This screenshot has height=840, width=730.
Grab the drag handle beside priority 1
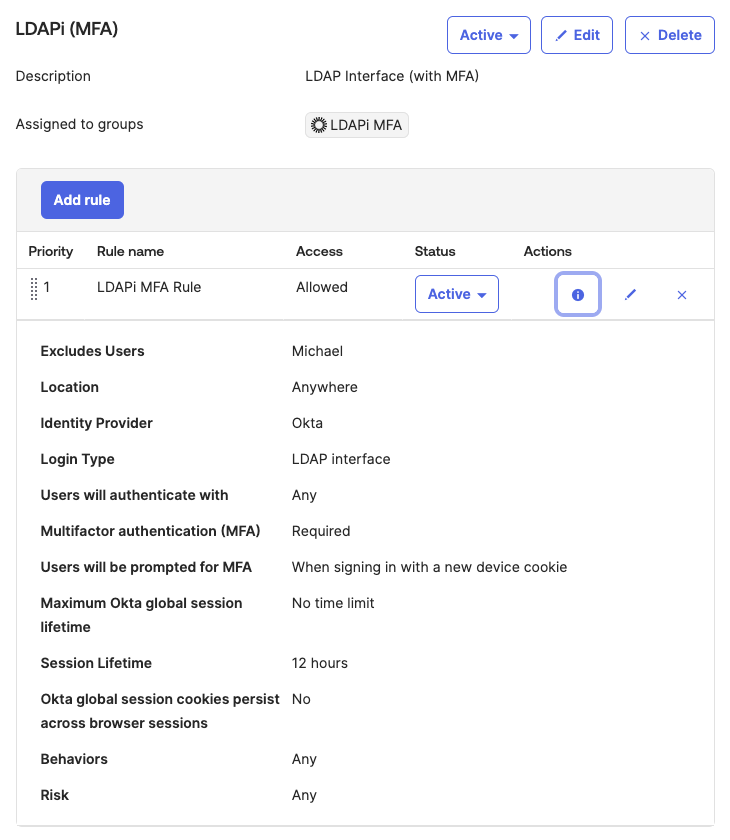point(34,288)
